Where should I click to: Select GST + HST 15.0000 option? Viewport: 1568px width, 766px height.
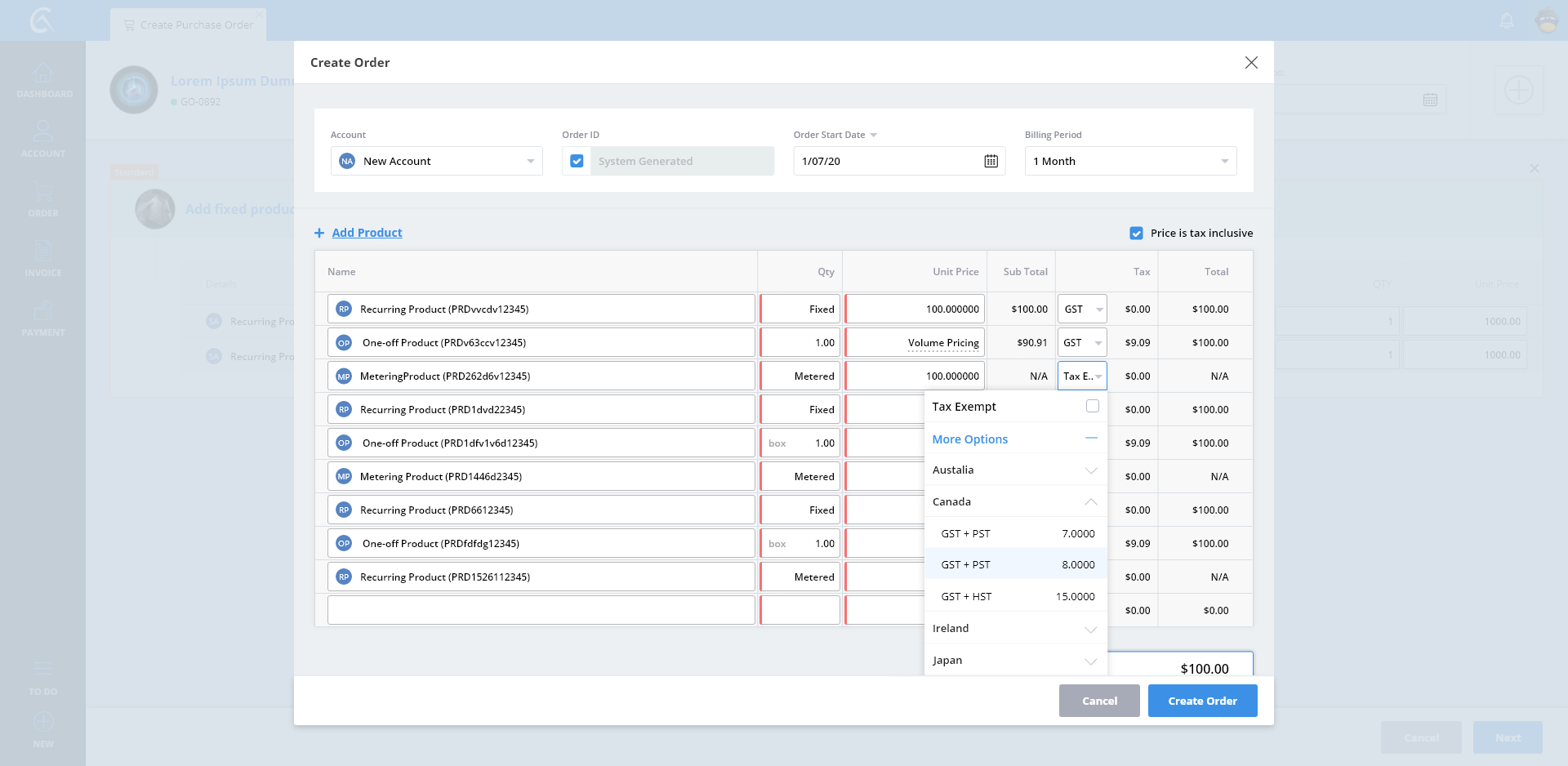[x=1015, y=597]
